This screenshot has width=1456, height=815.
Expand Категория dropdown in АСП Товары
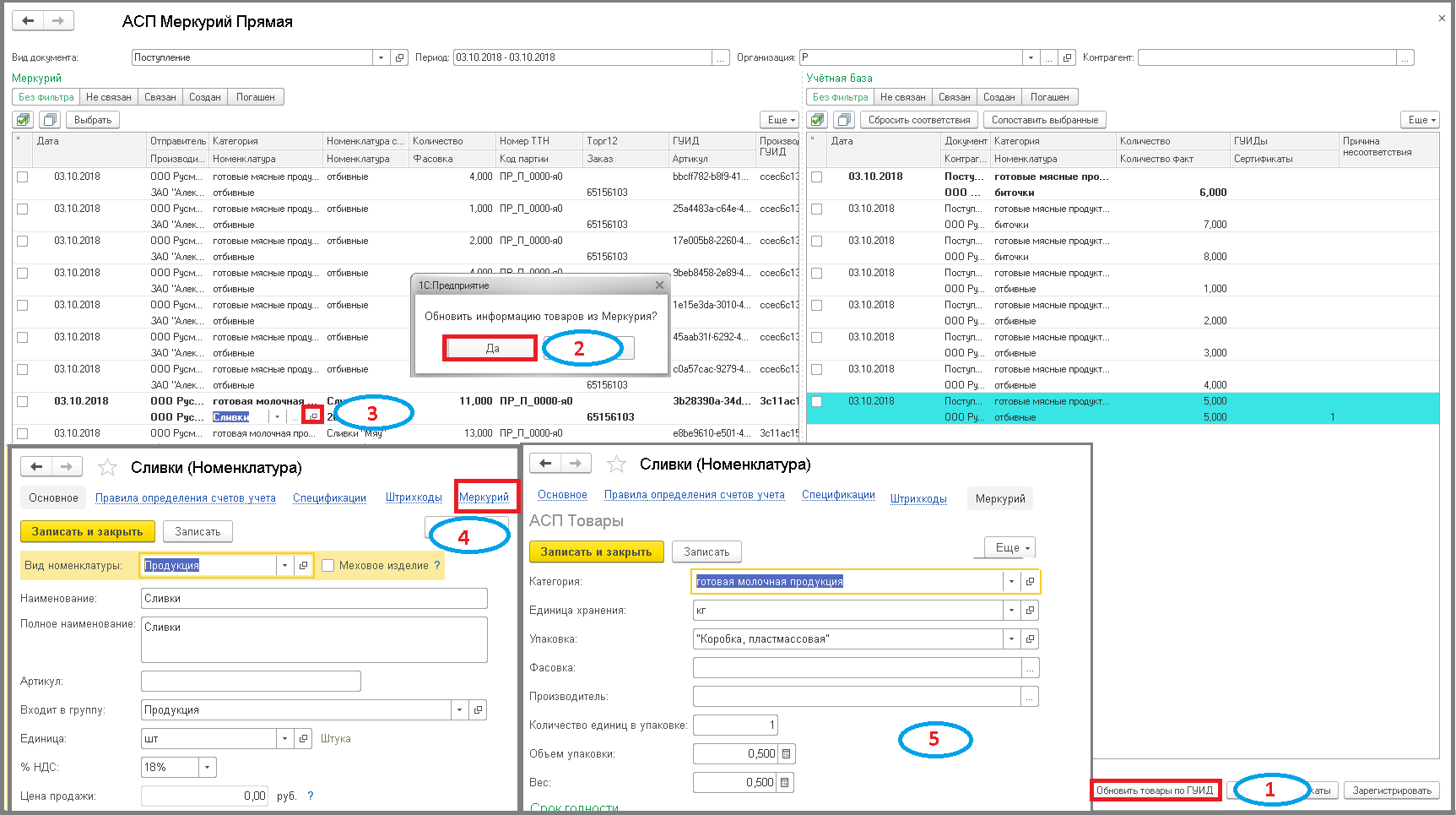[1011, 581]
